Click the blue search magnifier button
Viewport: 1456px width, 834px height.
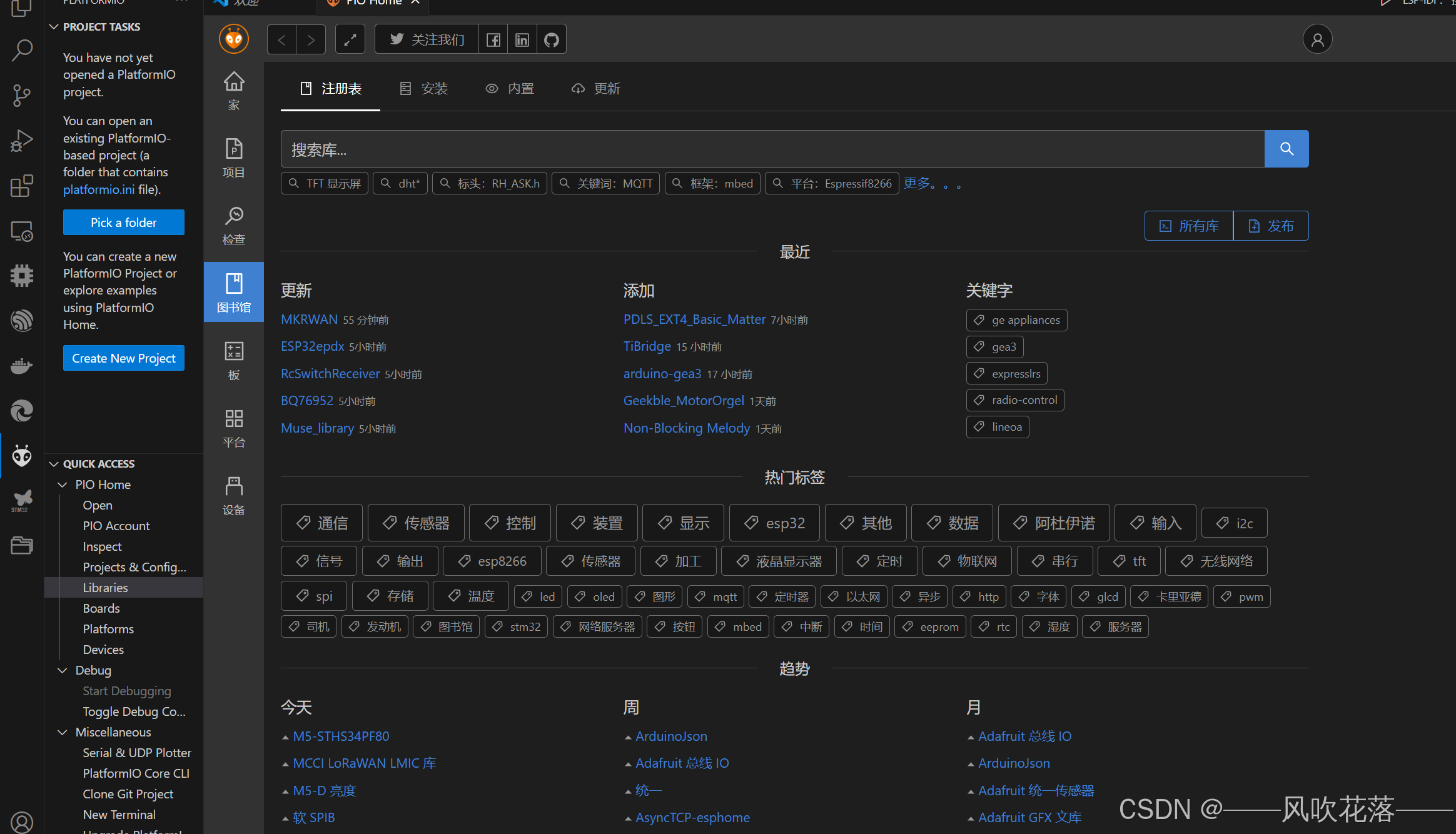(x=1287, y=149)
